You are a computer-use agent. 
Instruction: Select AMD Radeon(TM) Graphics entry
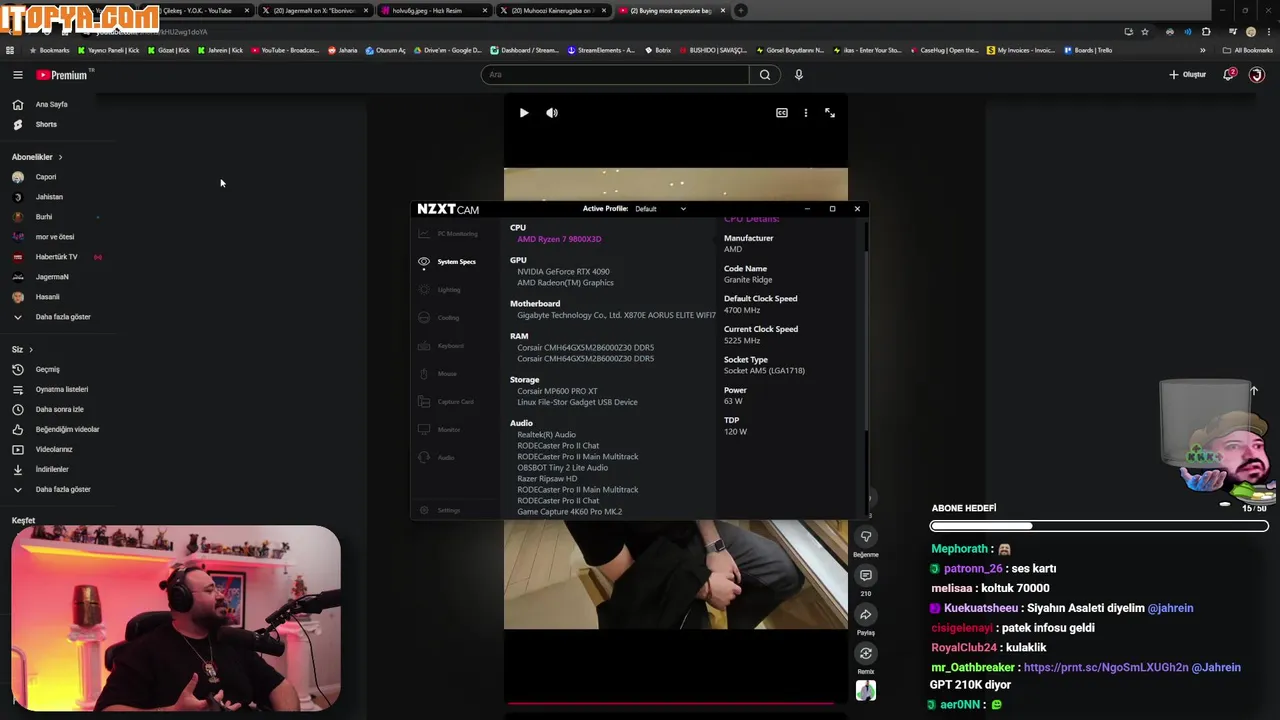click(x=565, y=282)
